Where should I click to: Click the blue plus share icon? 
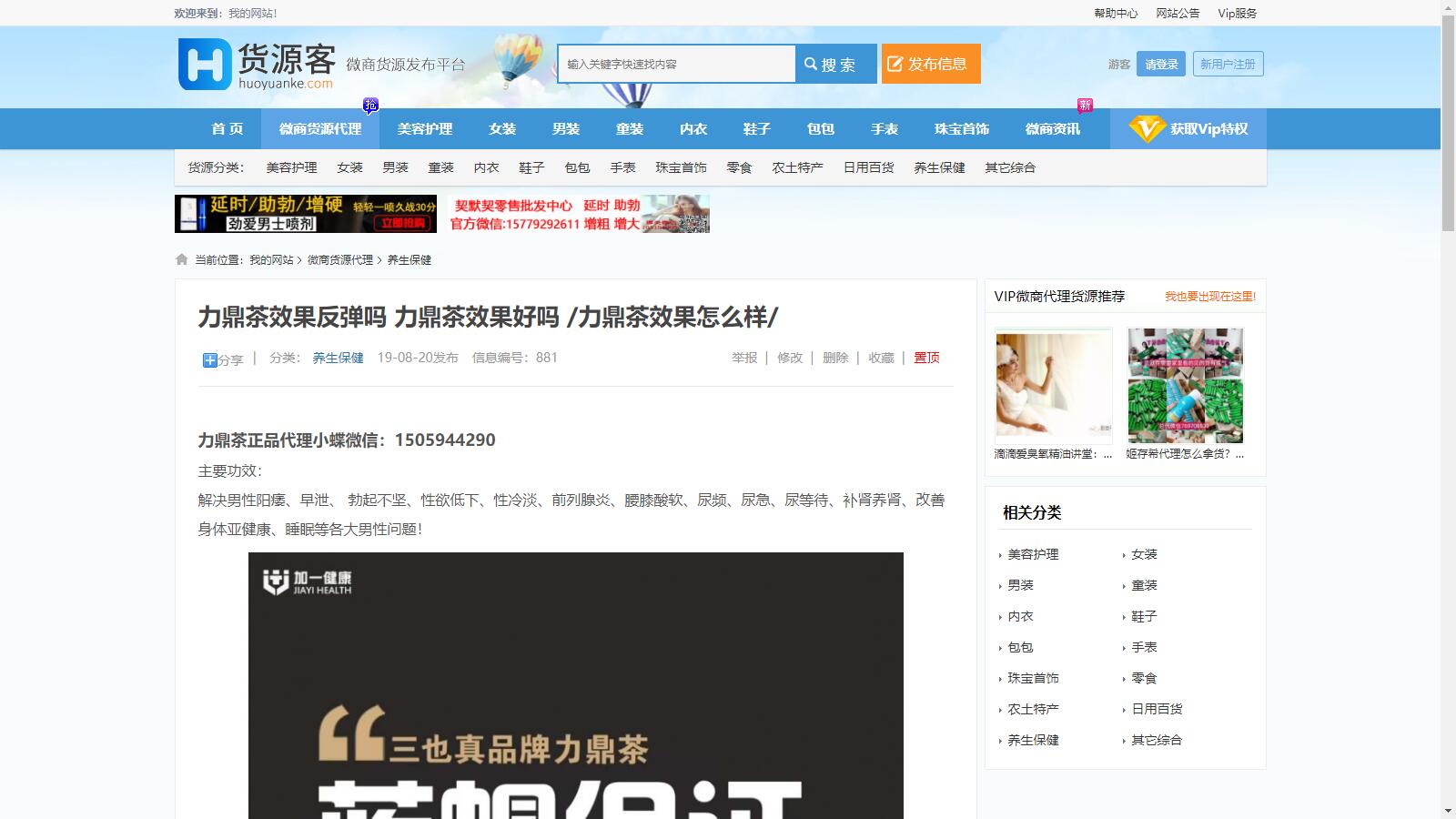point(209,360)
